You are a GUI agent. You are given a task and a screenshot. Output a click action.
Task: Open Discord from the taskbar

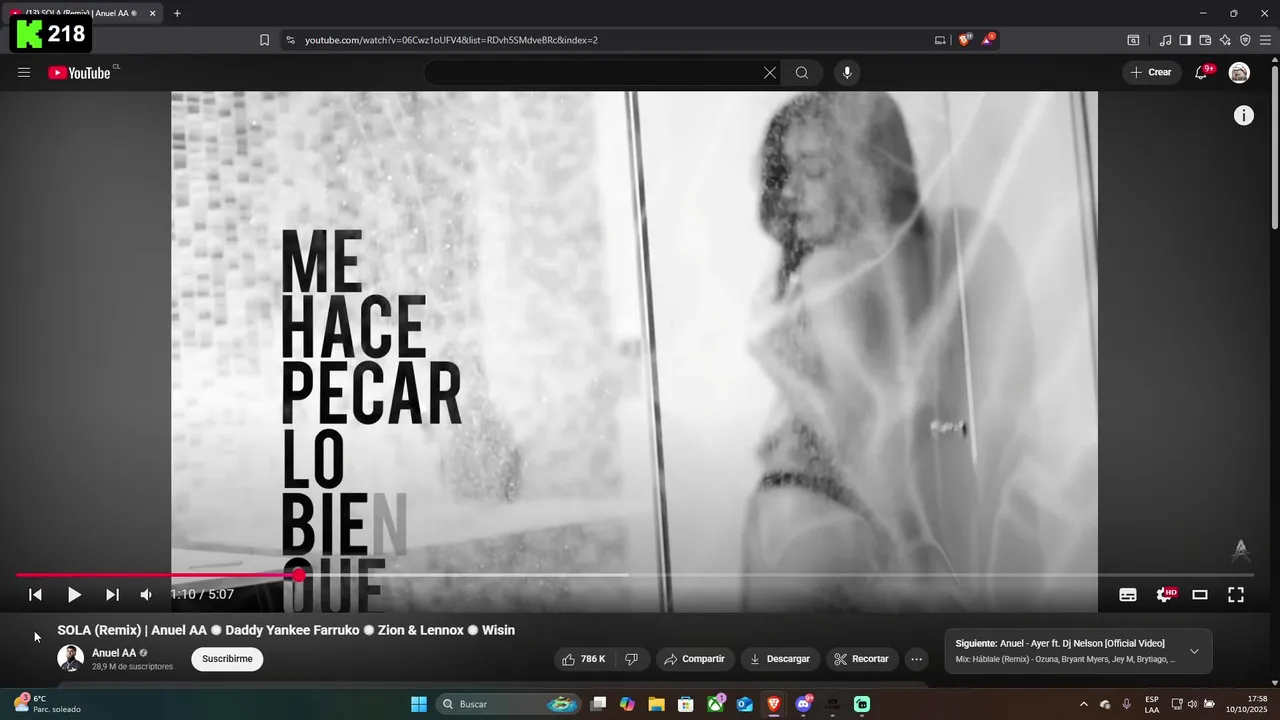click(803, 704)
